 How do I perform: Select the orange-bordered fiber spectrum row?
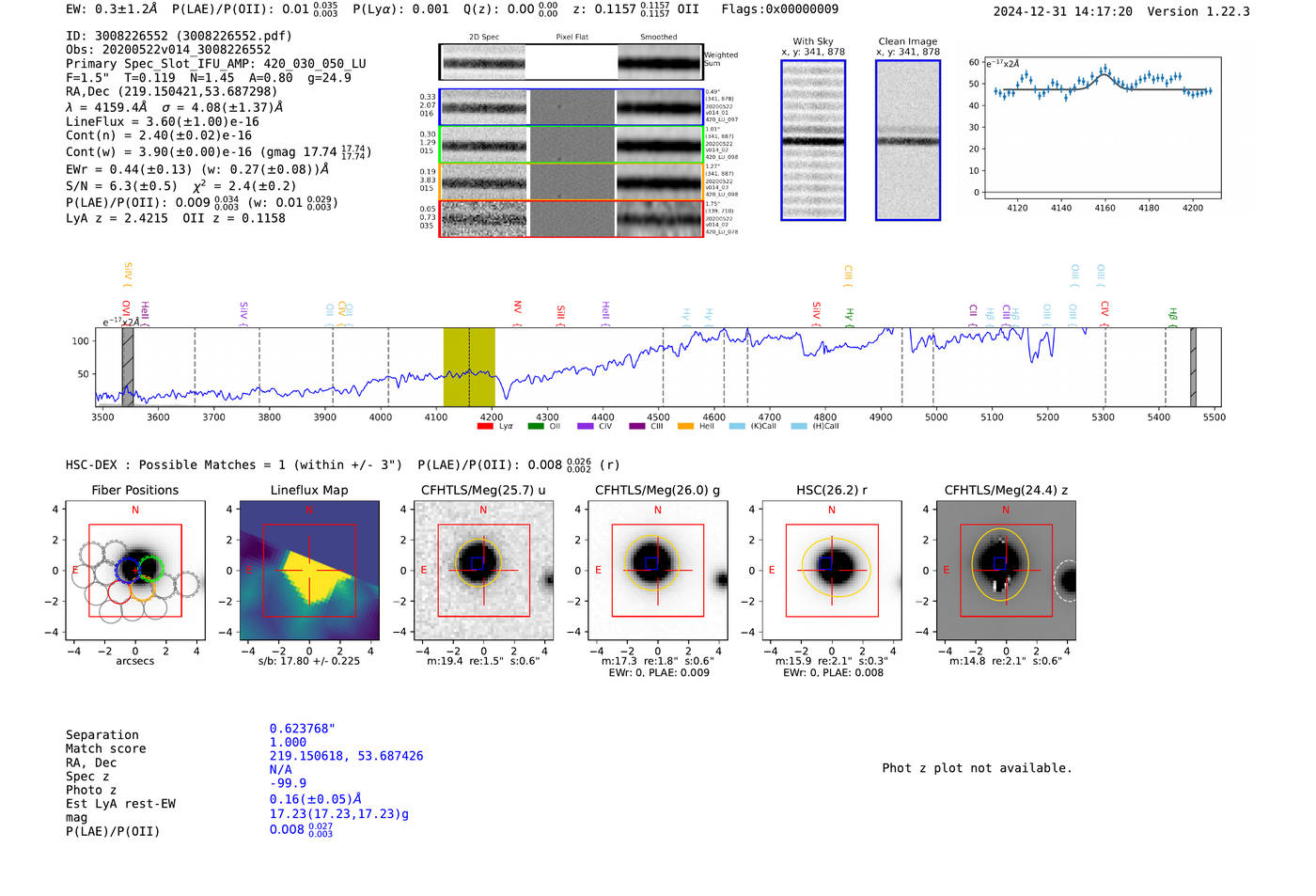point(571,181)
